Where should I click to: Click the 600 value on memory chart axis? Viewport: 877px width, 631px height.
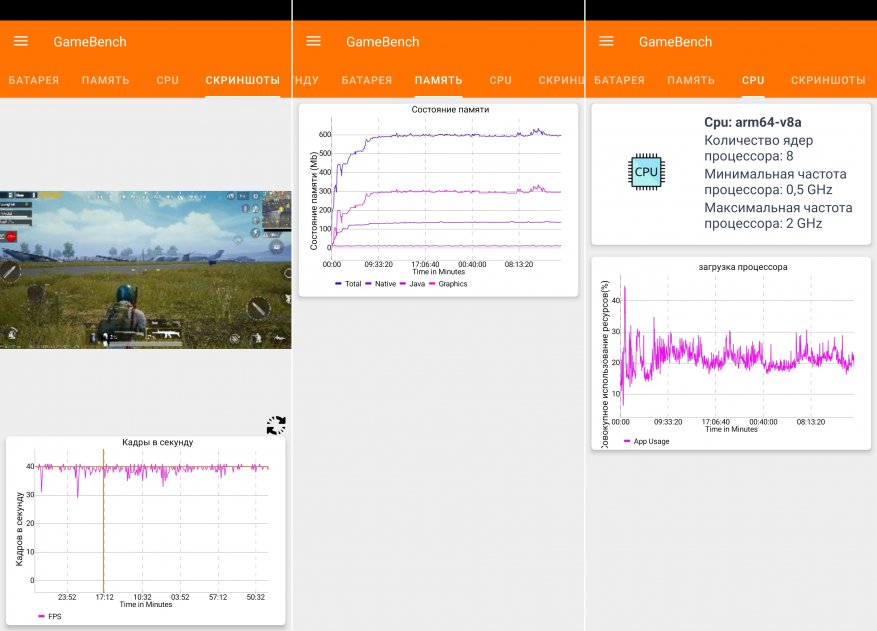tap(325, 134)
